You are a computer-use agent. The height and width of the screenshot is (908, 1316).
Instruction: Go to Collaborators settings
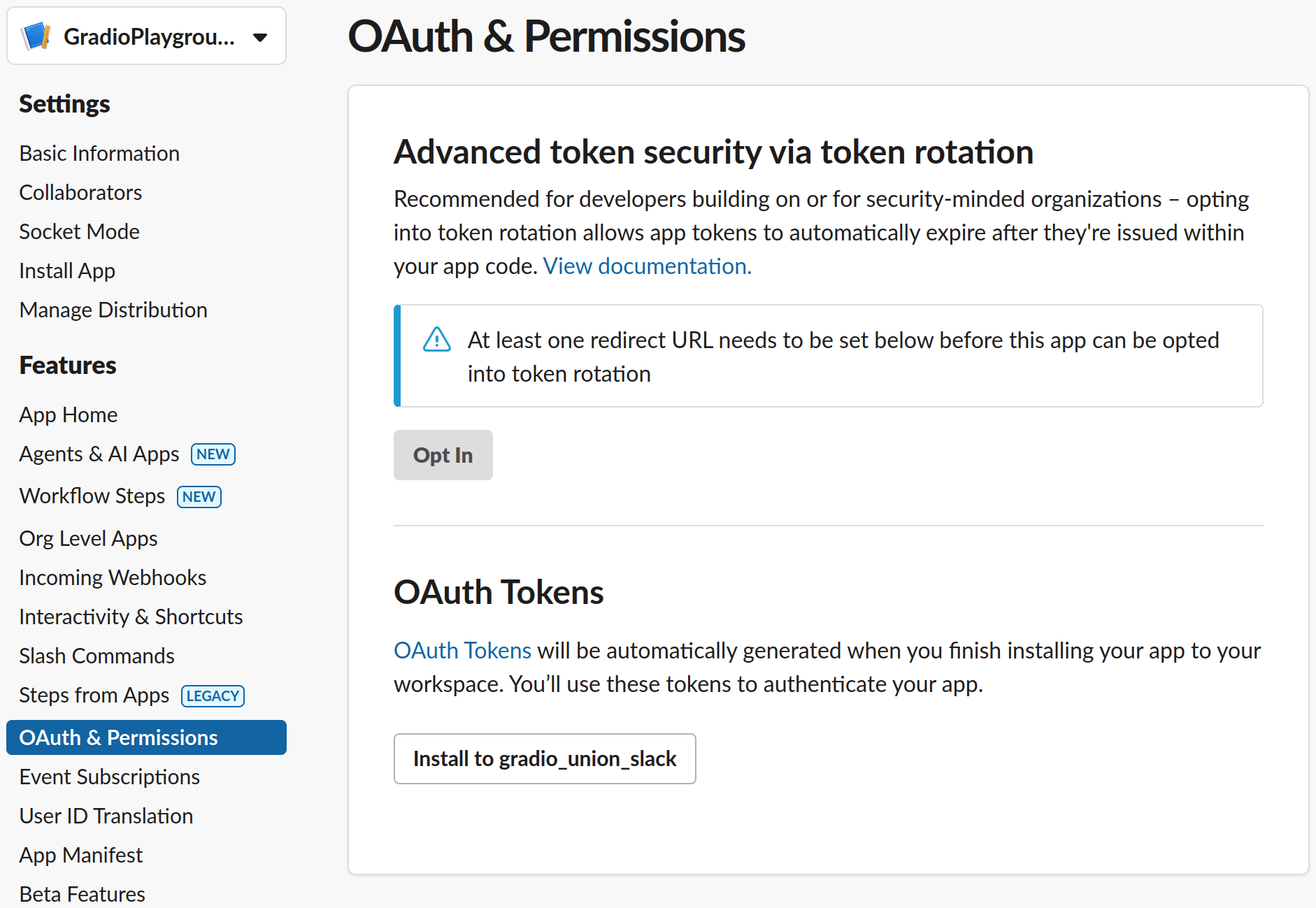pos(80,192)
